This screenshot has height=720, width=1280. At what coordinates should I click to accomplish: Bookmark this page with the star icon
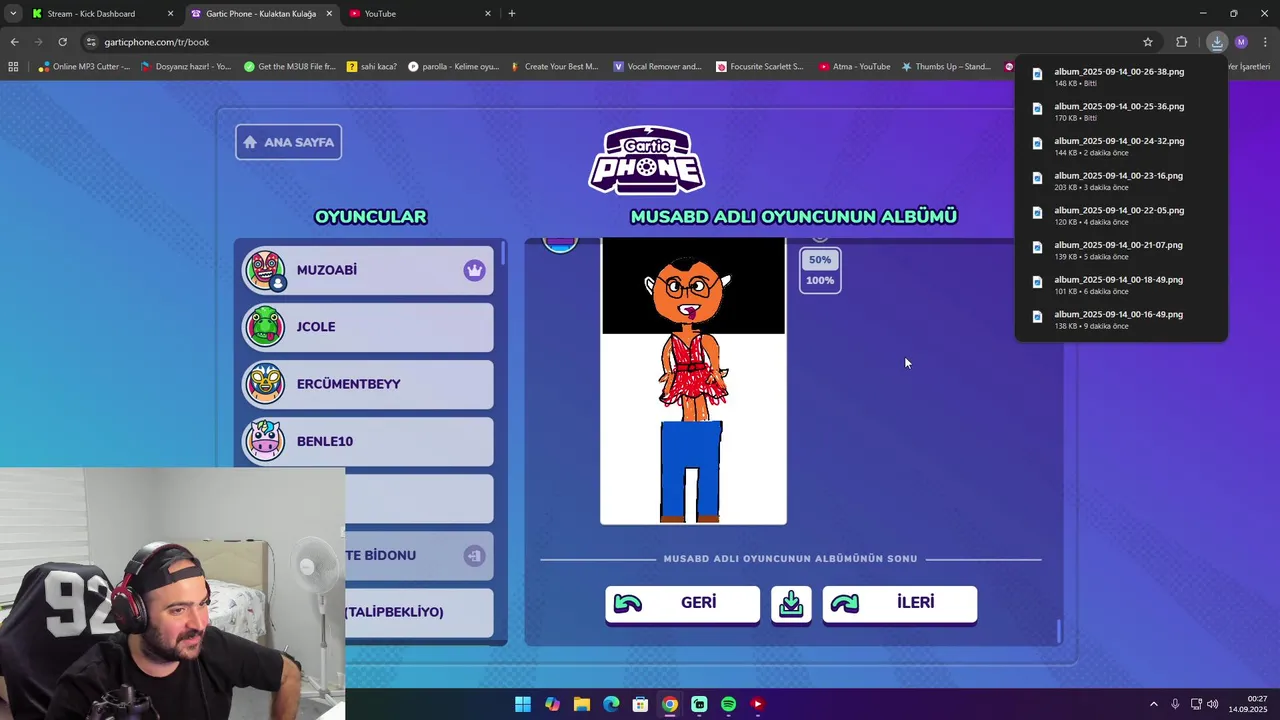point(1148,42)
